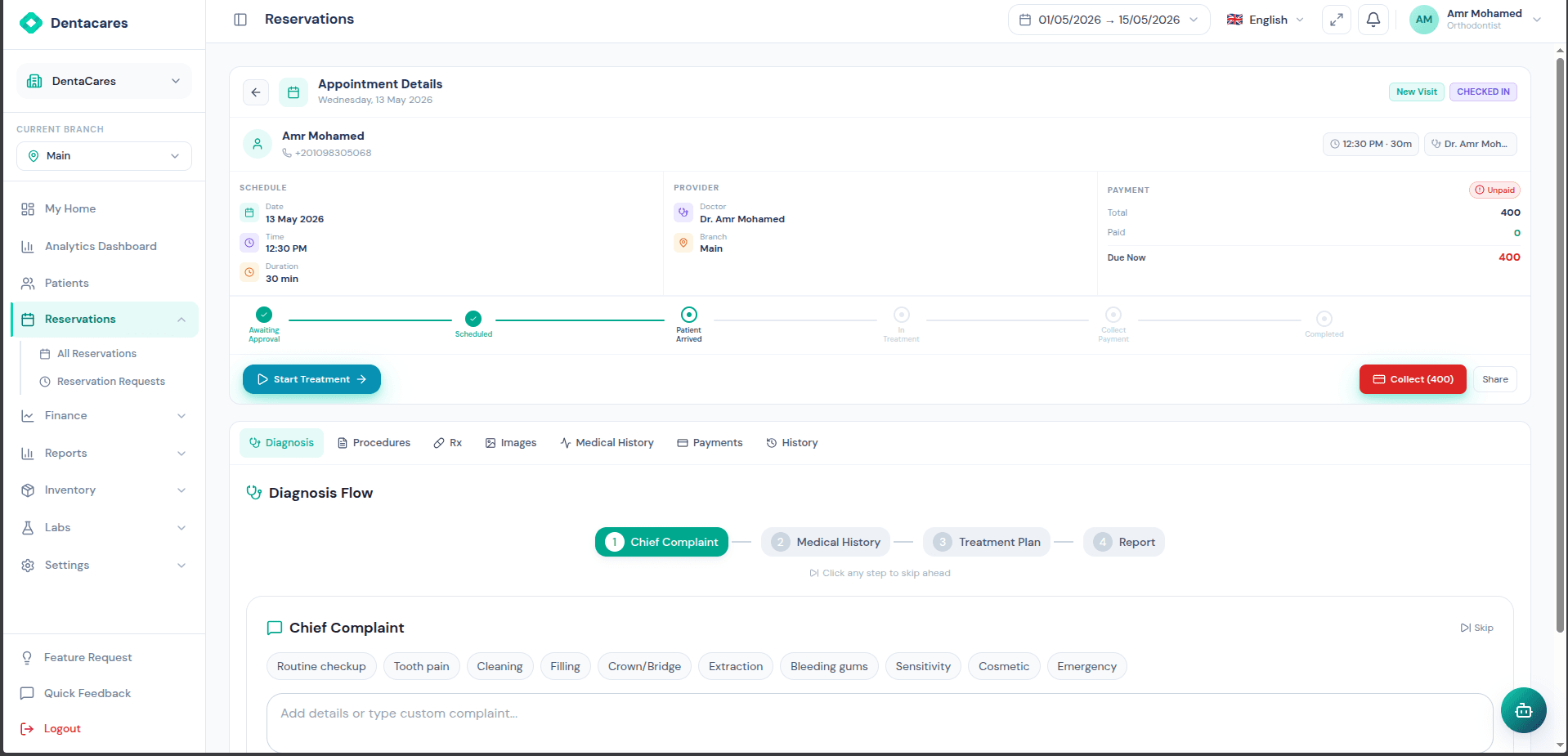Click the Start Treatment button
The image size is (1568, 756).
click(x=311, y=379)
